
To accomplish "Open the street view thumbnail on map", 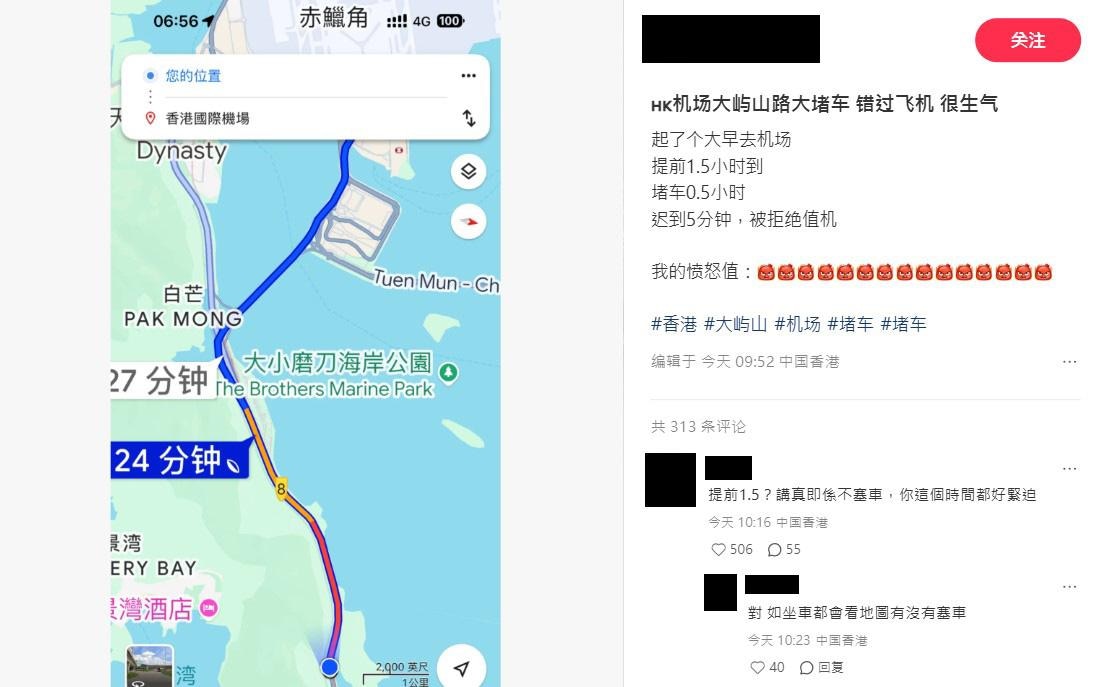I will pos(149,667).
